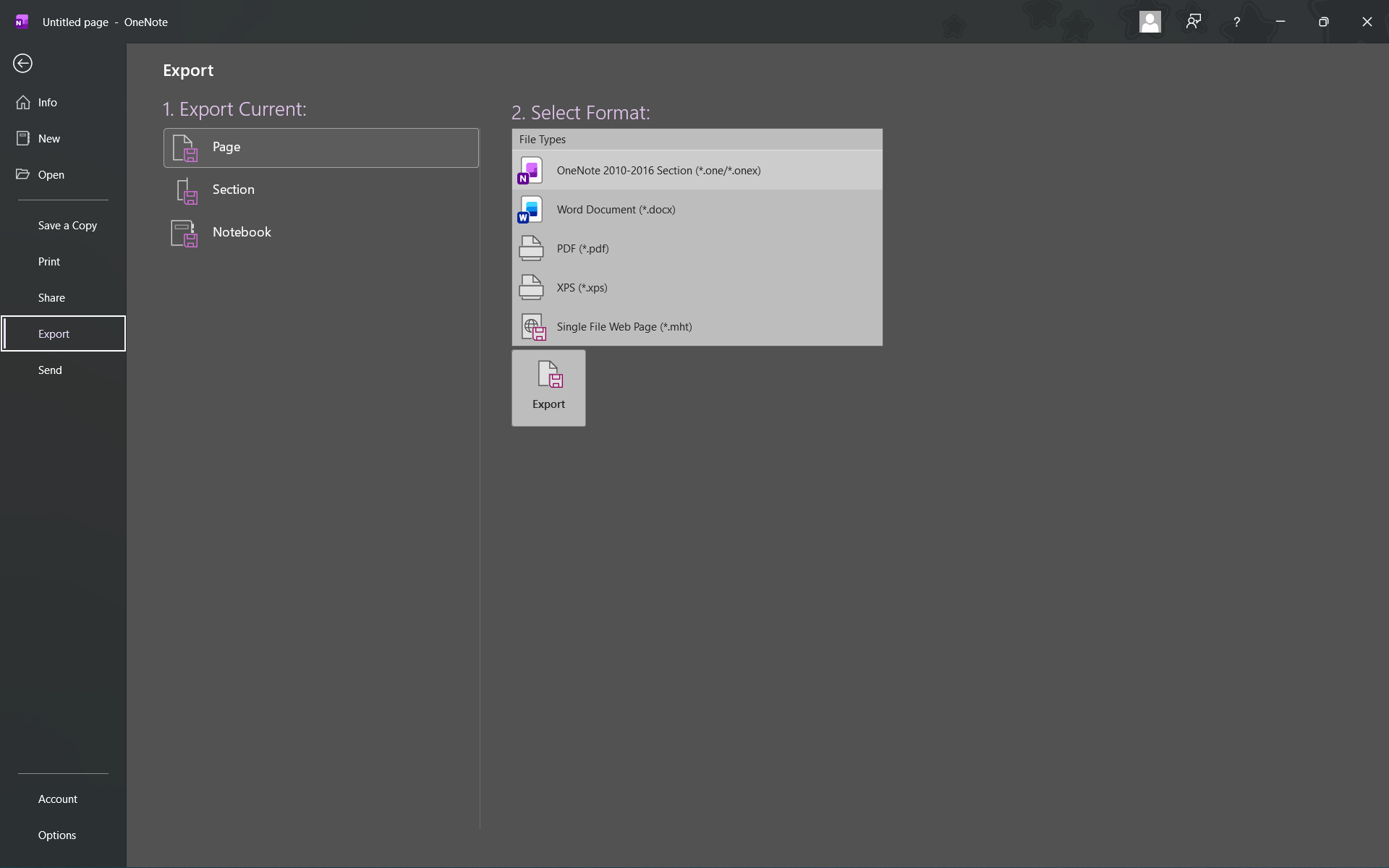The width and height of the screenshot is (1389, 868).
Task: Select XPS (*.xps) format
Action: point(697,288)
